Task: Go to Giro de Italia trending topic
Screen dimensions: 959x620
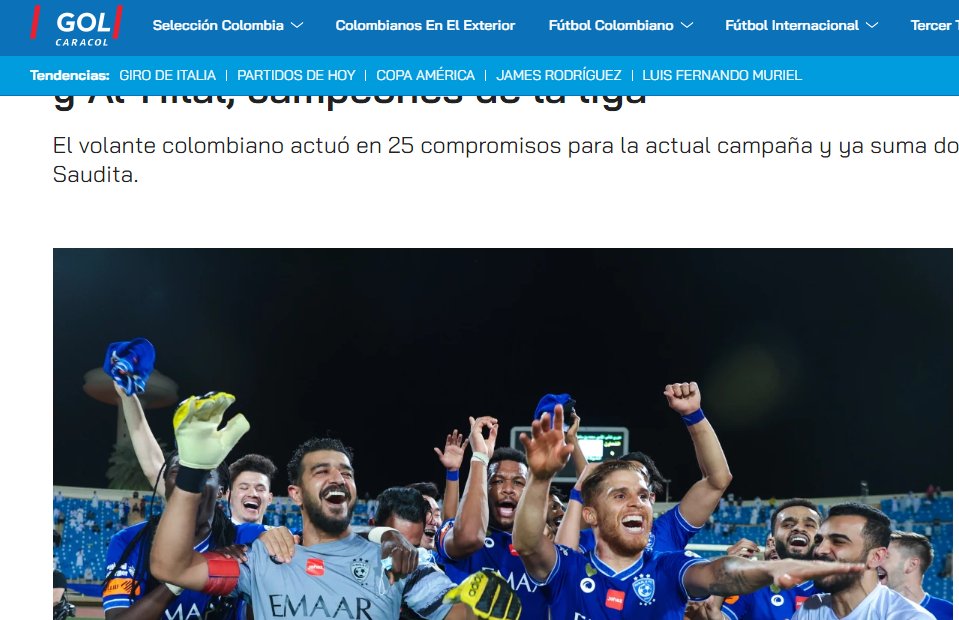Action: pos(168,75)
